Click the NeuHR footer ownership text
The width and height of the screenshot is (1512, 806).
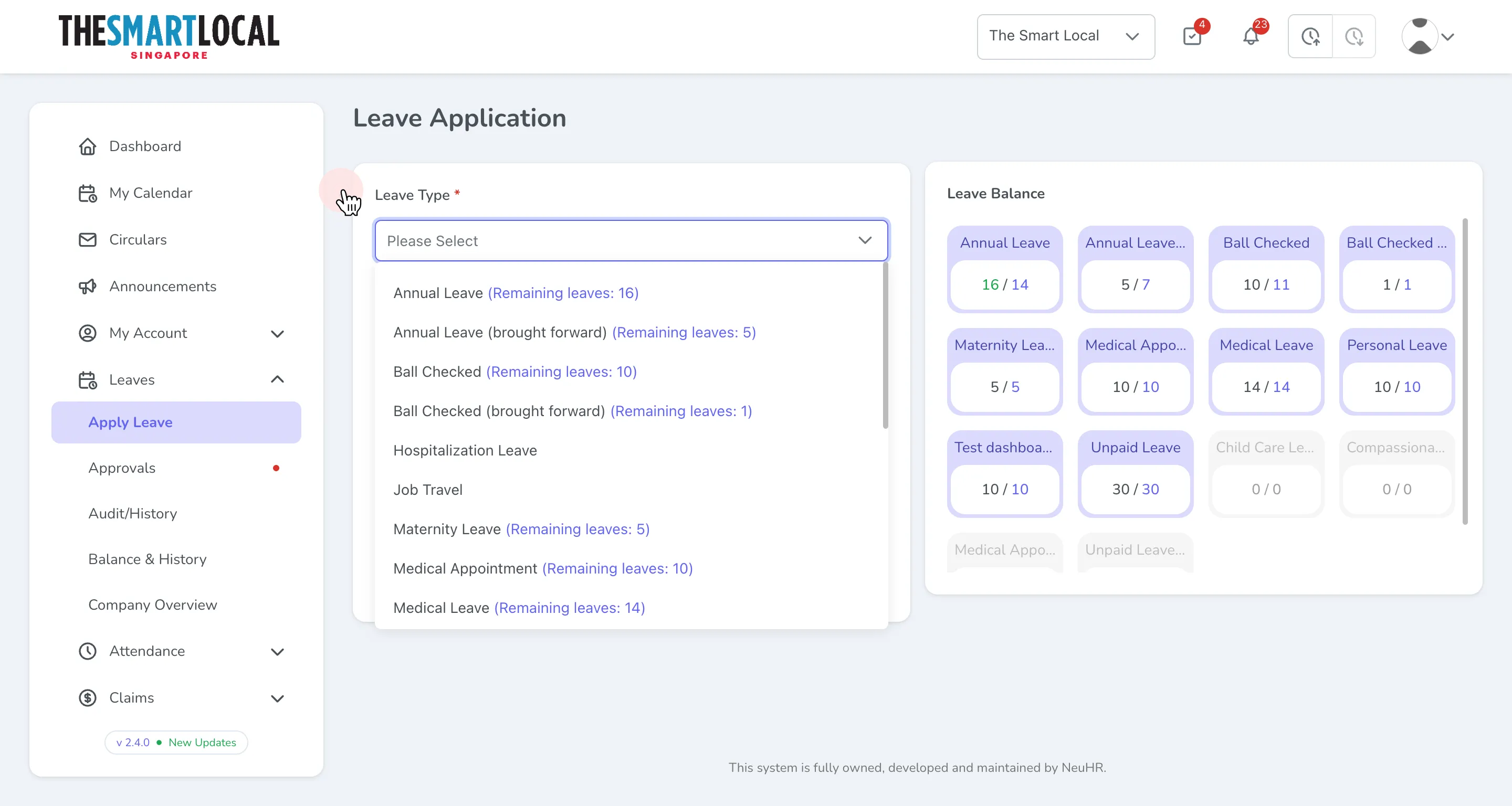917,767
